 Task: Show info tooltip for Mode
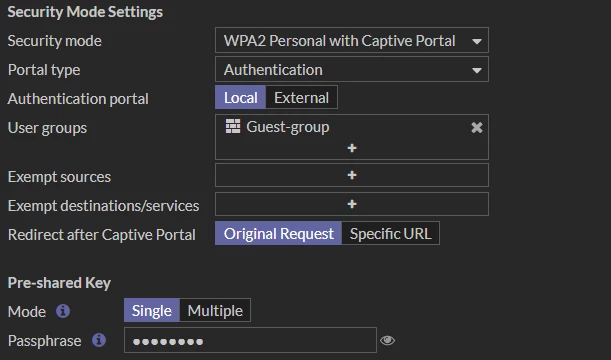[x=63, y=311]
